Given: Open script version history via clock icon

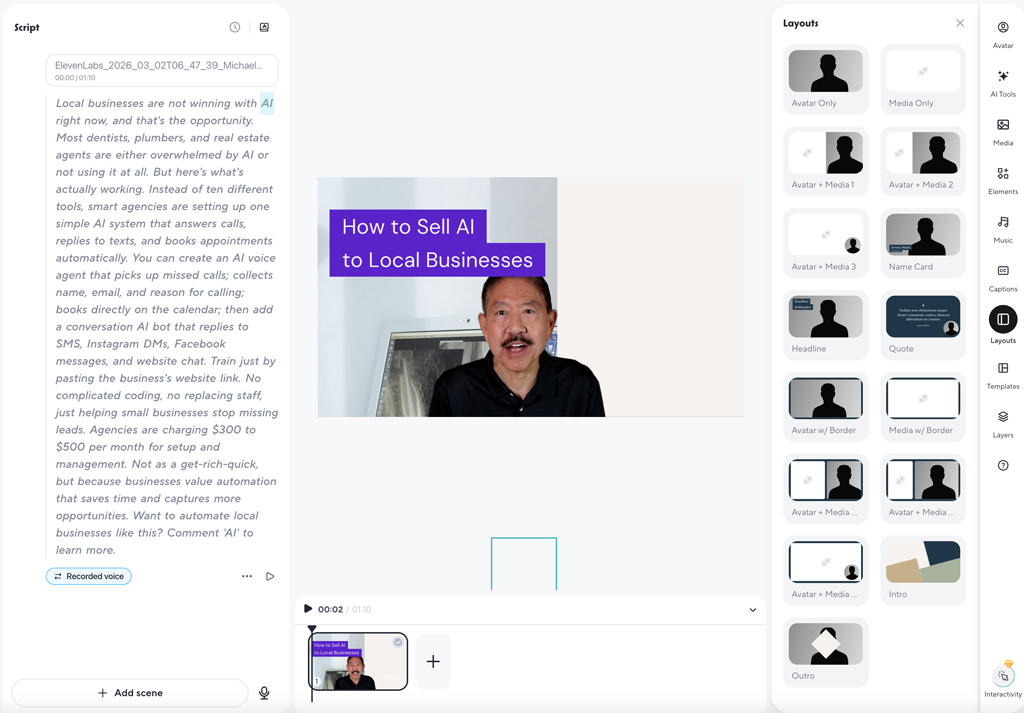Looking at the screenshot, I should point(236,27).
